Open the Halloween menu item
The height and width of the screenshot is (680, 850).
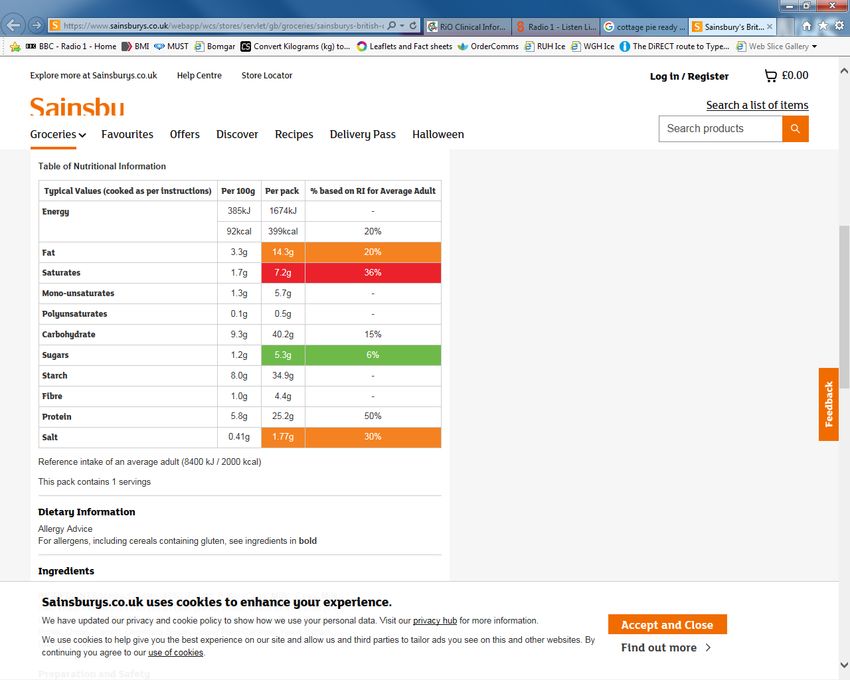tap(438, 134)
